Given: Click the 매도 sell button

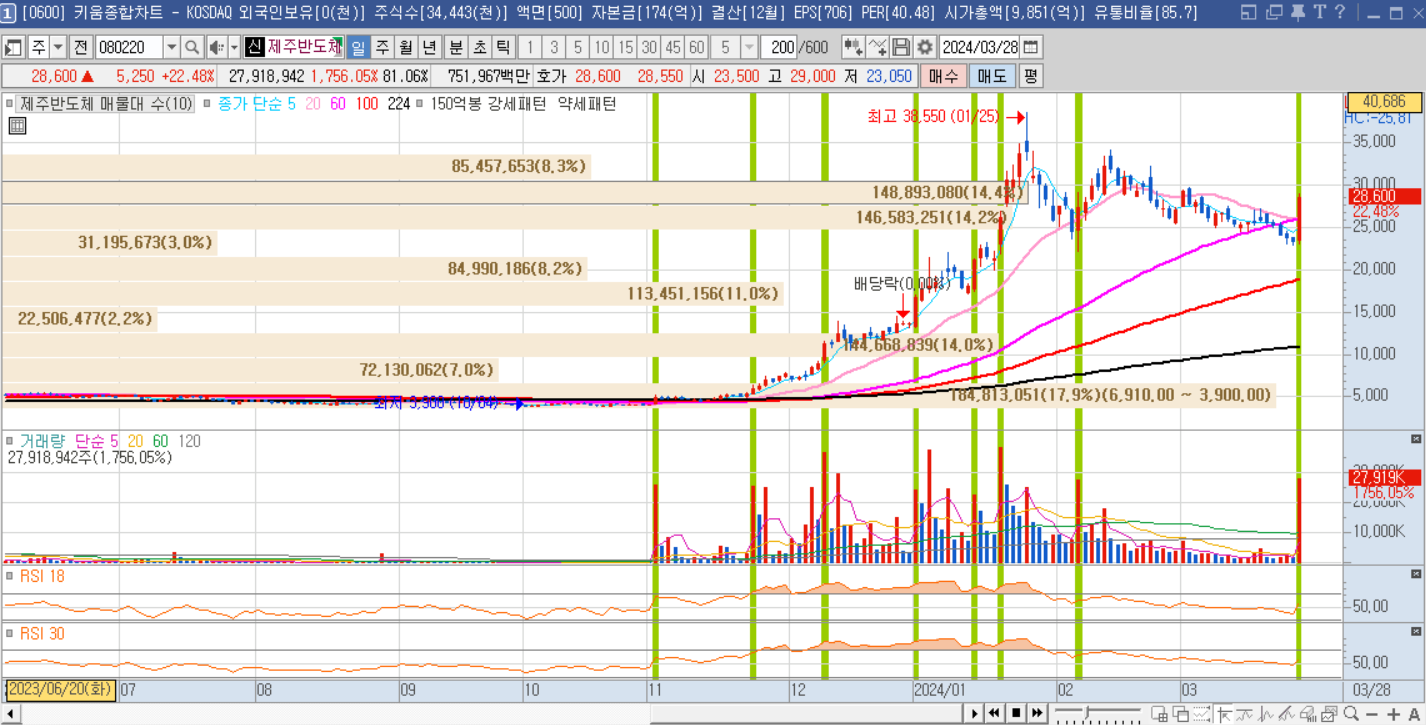Looking at the screenshot, I should [992, 76].
